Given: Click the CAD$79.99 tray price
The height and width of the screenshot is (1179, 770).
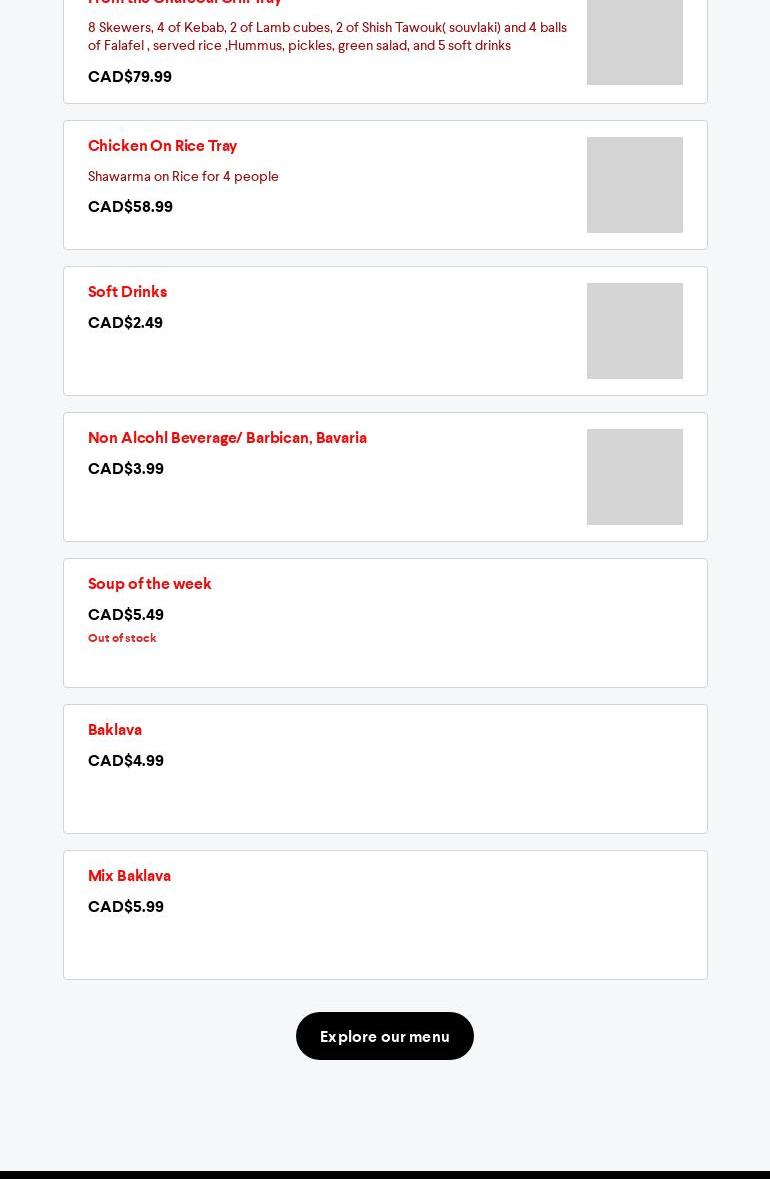Looking at the screenshot, I should pos(130,77).
